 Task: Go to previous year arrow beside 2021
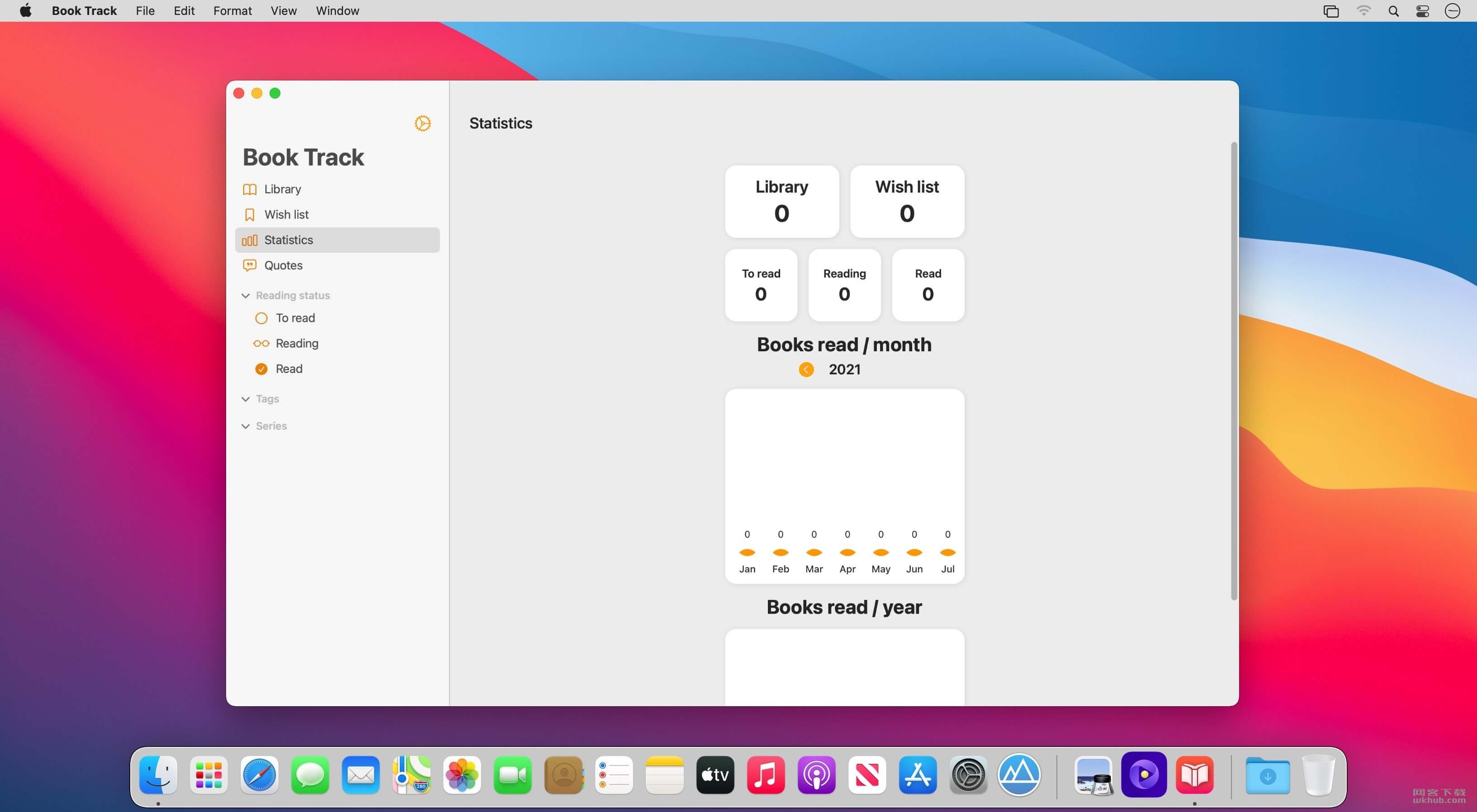pyautogui.click(x=806, y=370)
